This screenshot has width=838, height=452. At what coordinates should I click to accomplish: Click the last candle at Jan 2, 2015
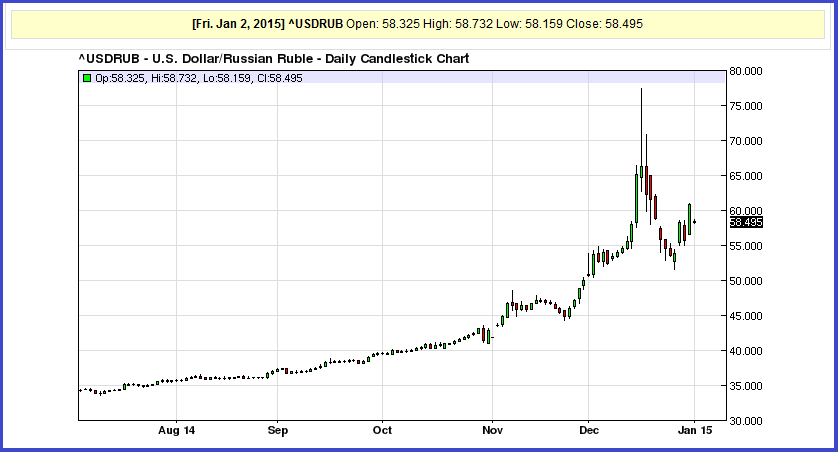tap(694, 222)
